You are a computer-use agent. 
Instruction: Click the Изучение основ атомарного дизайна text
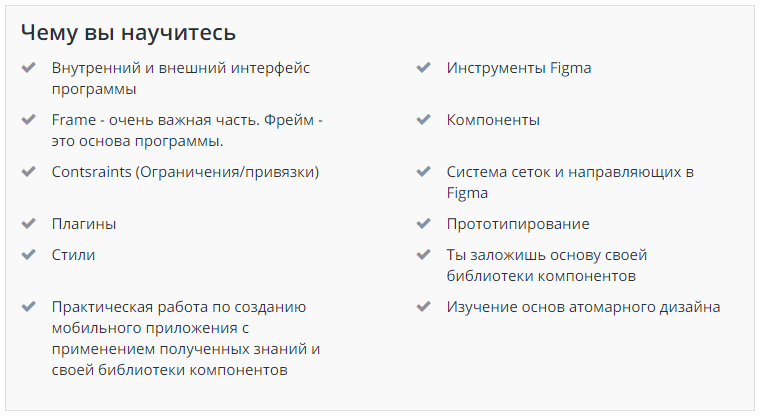pyautogui.click(x=583, y=307)
